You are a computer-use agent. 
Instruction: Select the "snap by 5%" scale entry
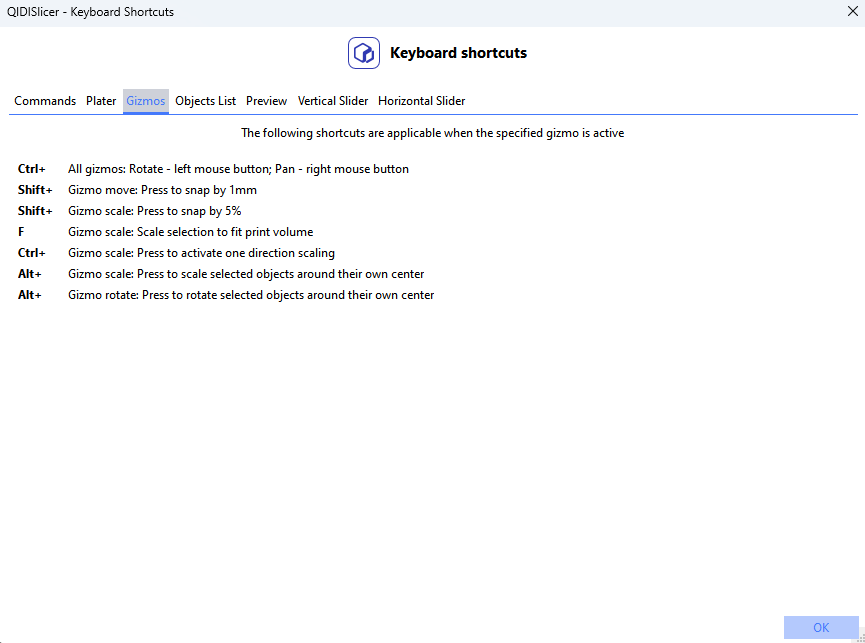click(x=154, y=211)
